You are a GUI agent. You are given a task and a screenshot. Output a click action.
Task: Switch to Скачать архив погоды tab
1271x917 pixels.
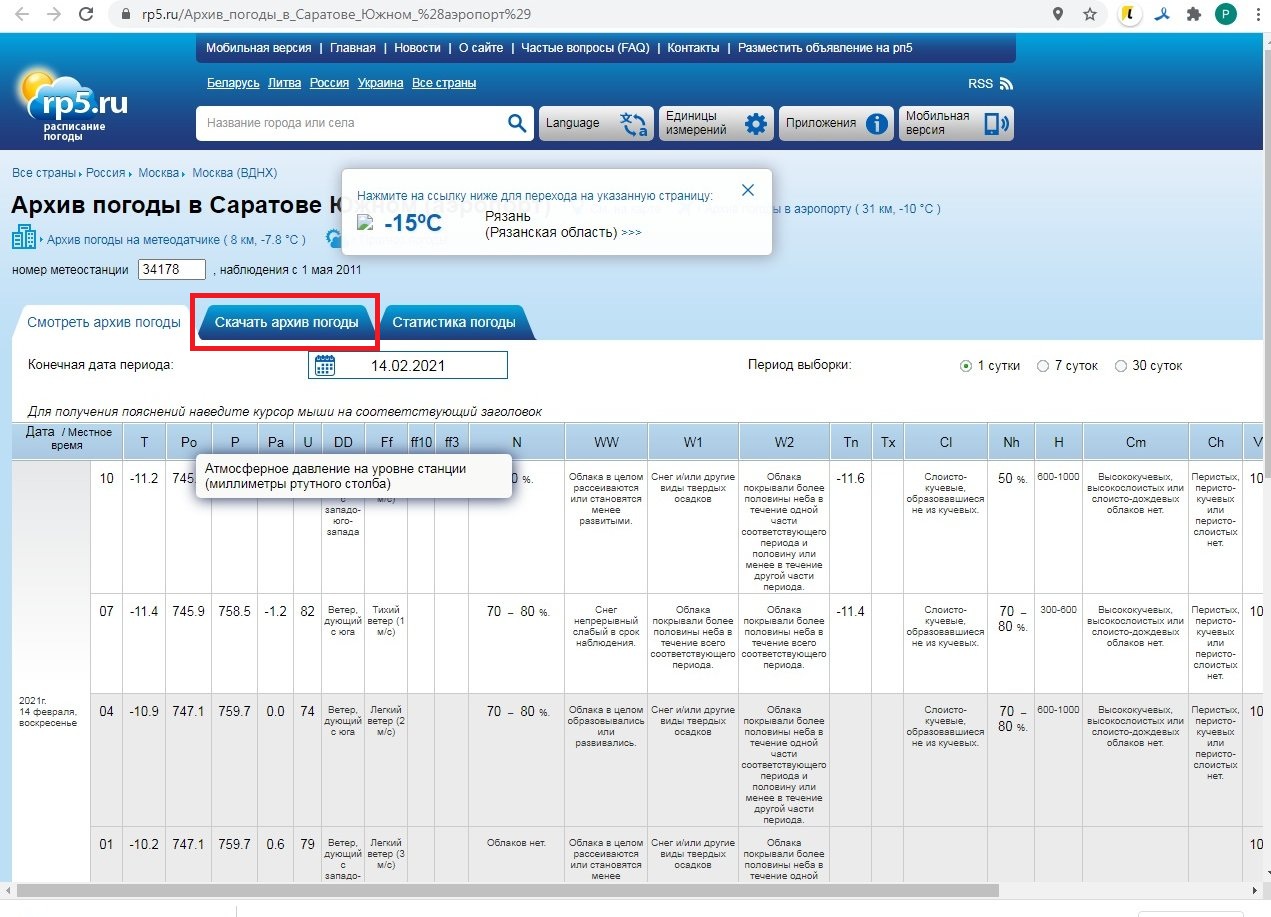point(286,322)
